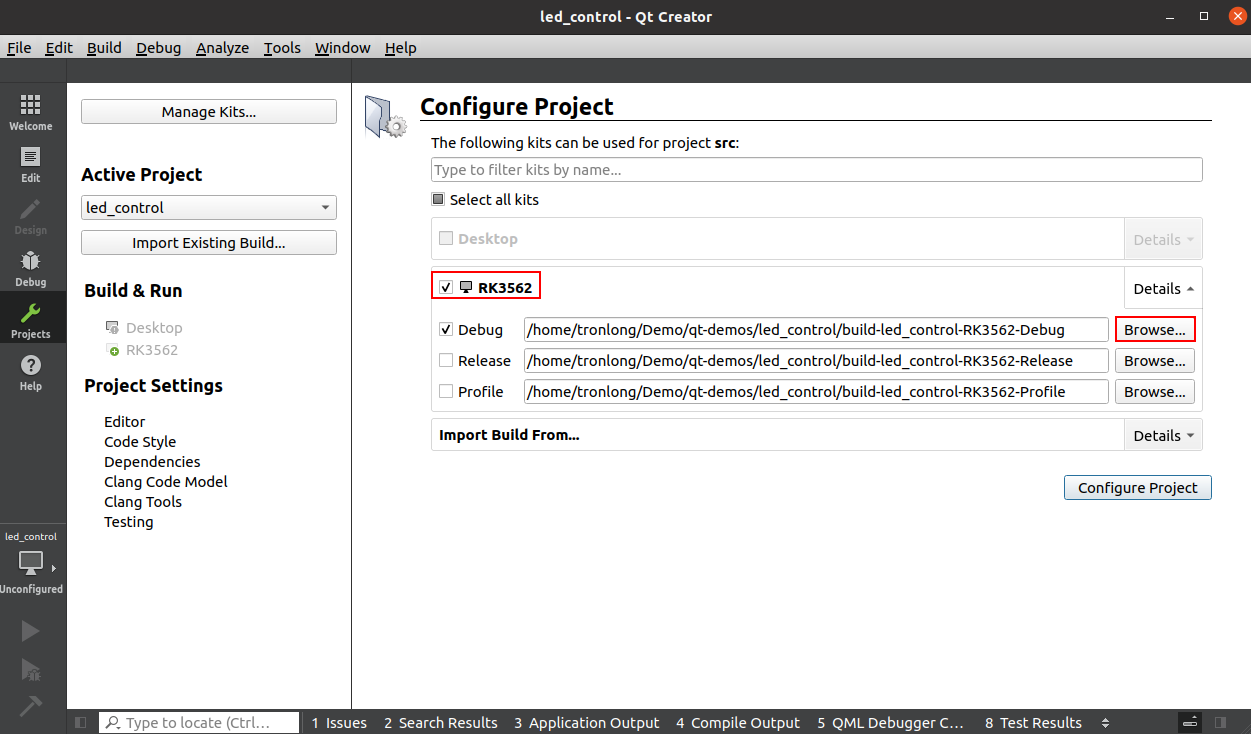Click the RK3562 kit device icon

coord(465,287)
